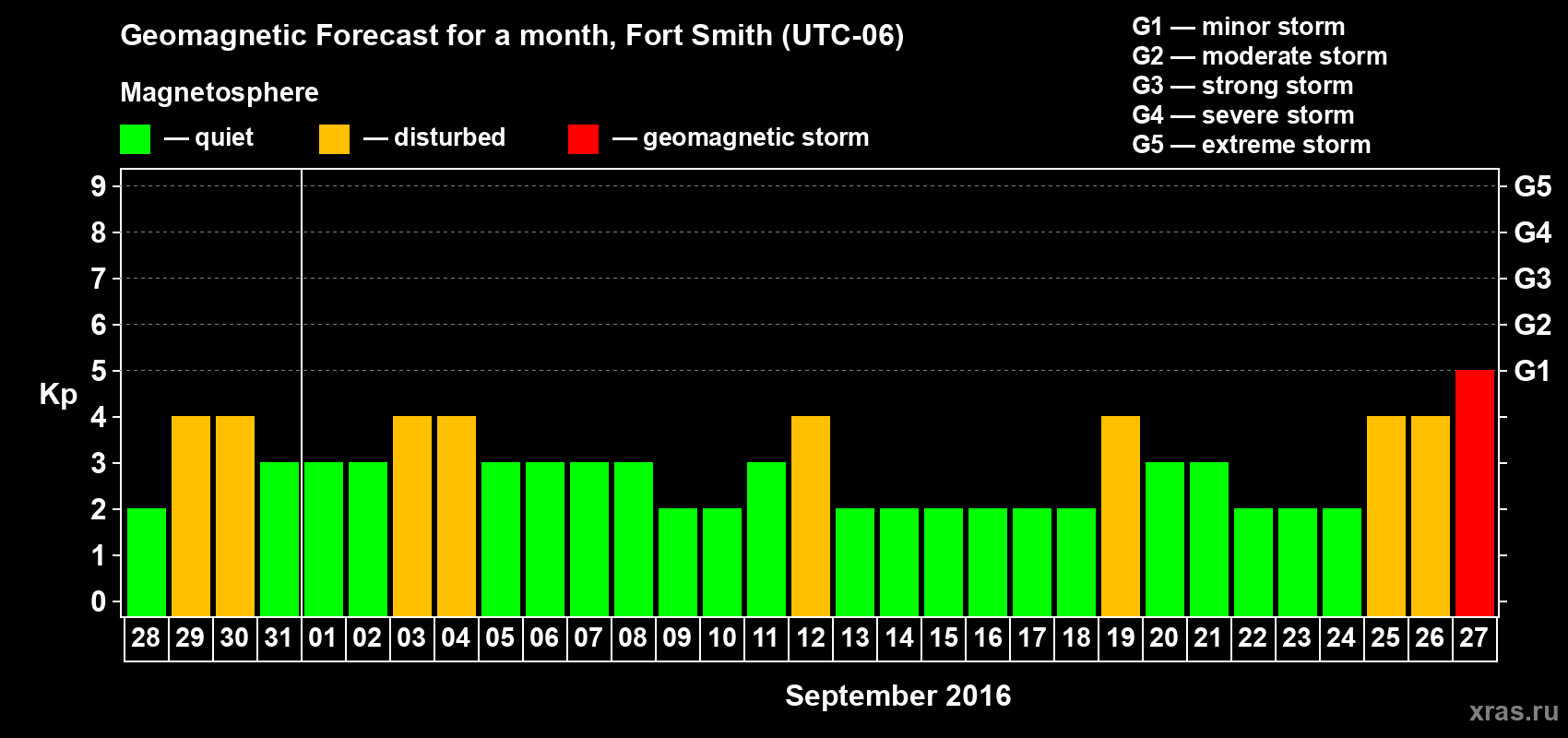Click the green bar for day 11

click(766, 539)
